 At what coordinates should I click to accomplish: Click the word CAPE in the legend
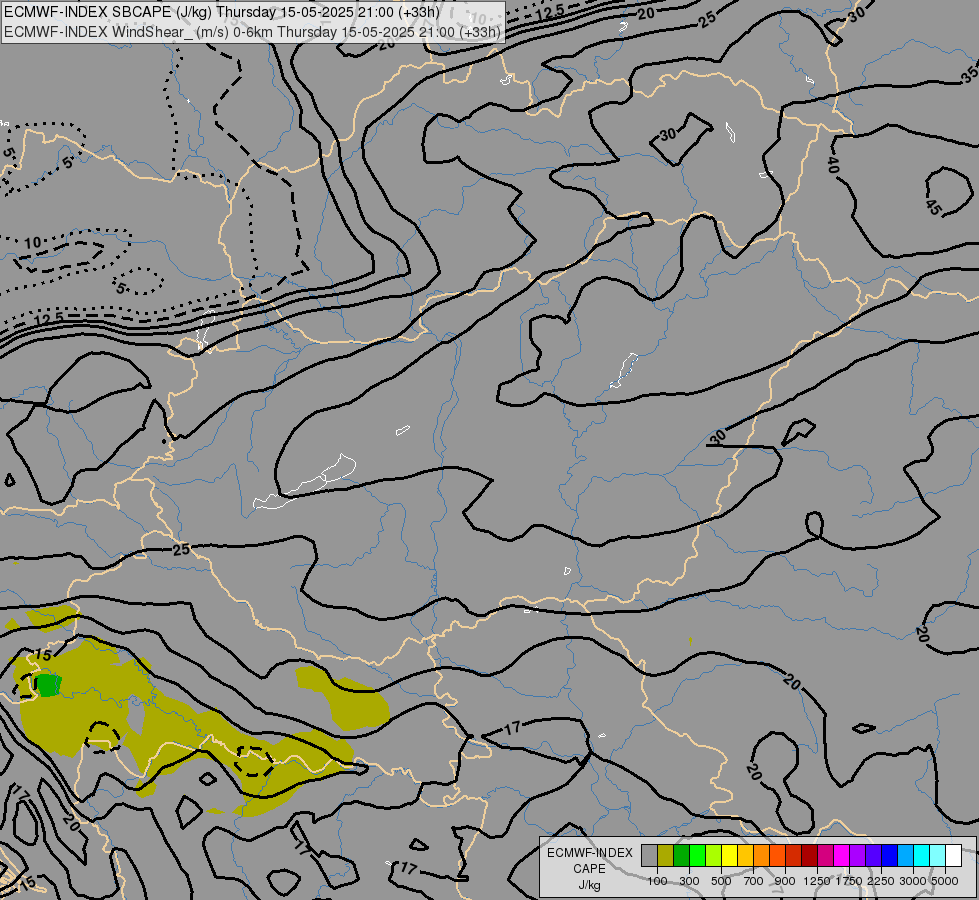589,869
